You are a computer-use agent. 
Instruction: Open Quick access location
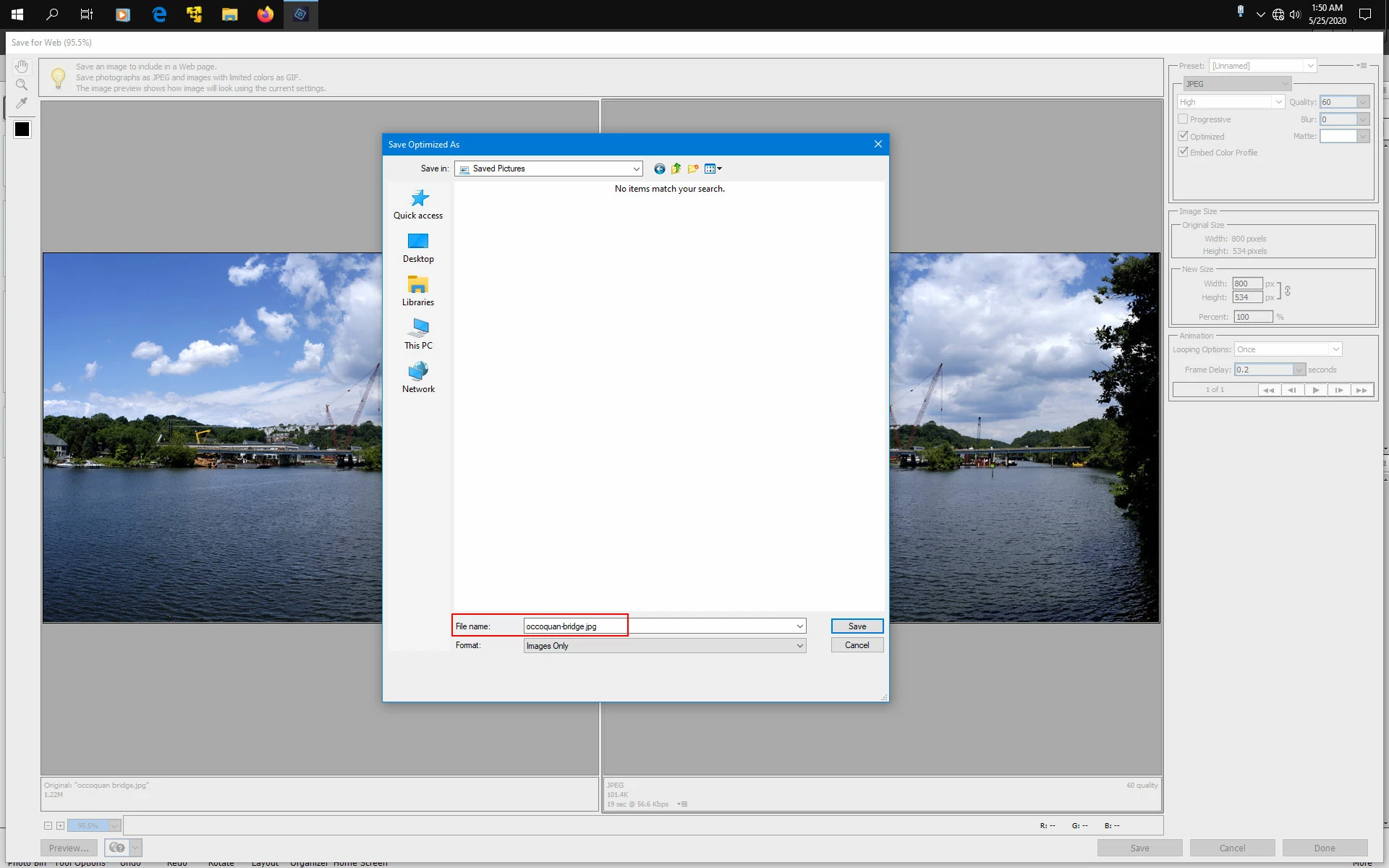pyautogui.click(x=418, y=204)
